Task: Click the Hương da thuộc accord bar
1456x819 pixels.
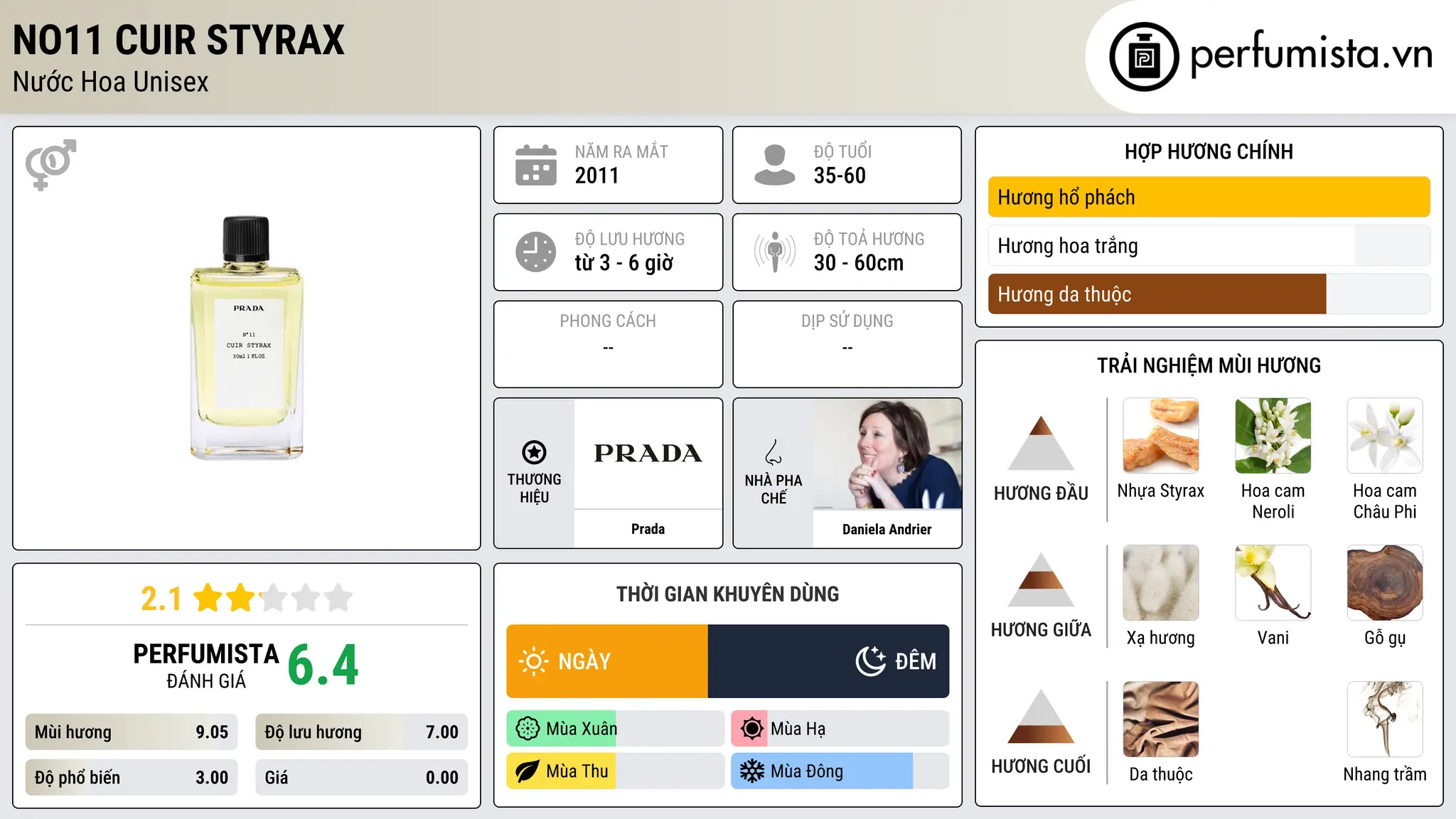Action: point(1209,294)
